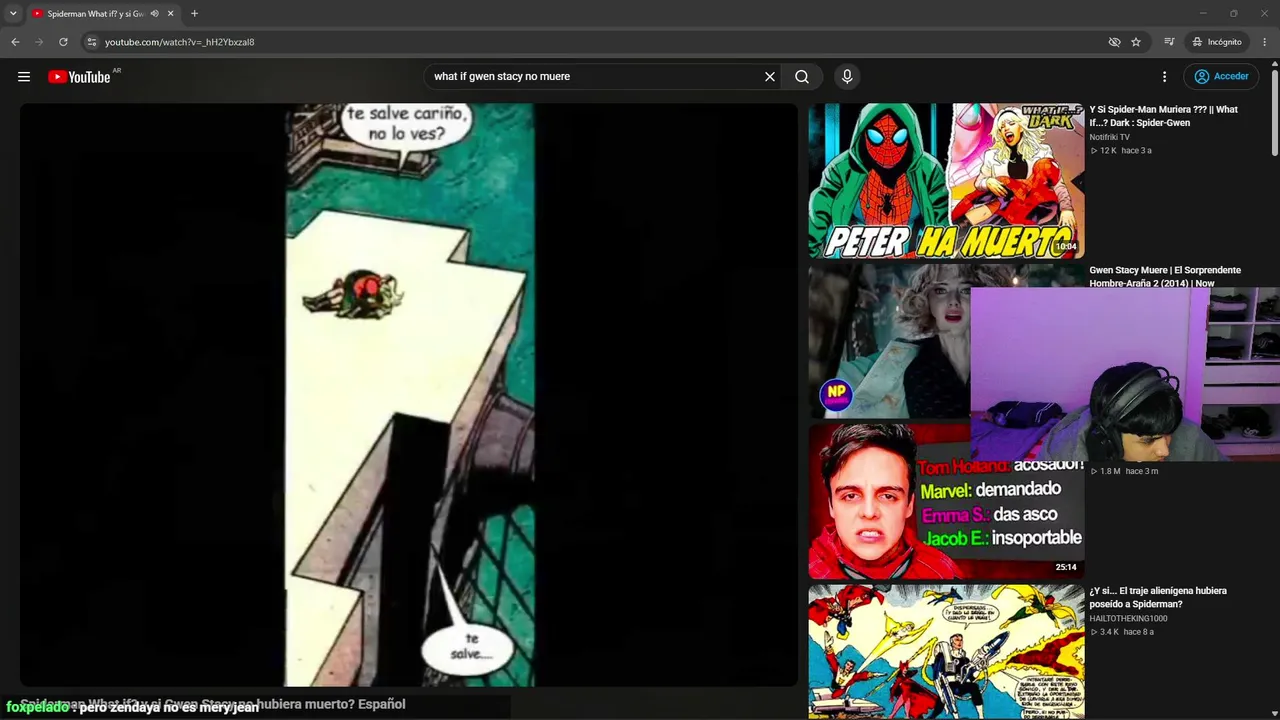Click the '1.8 M hace 3 m' stats
The height and width of the screenshot is (720, 1280).
coord(1124,471)
